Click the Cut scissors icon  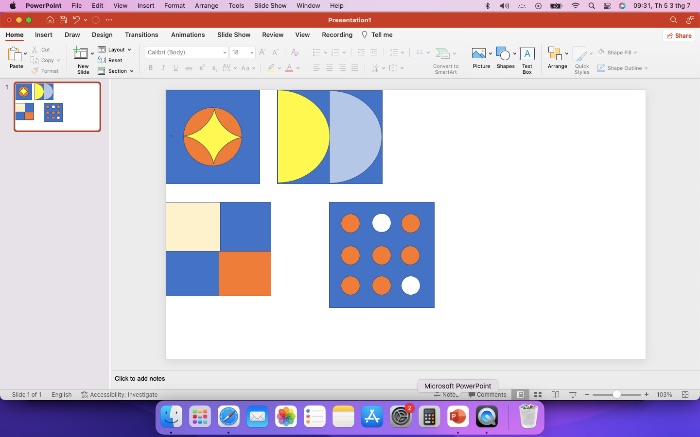click(34, 50)
